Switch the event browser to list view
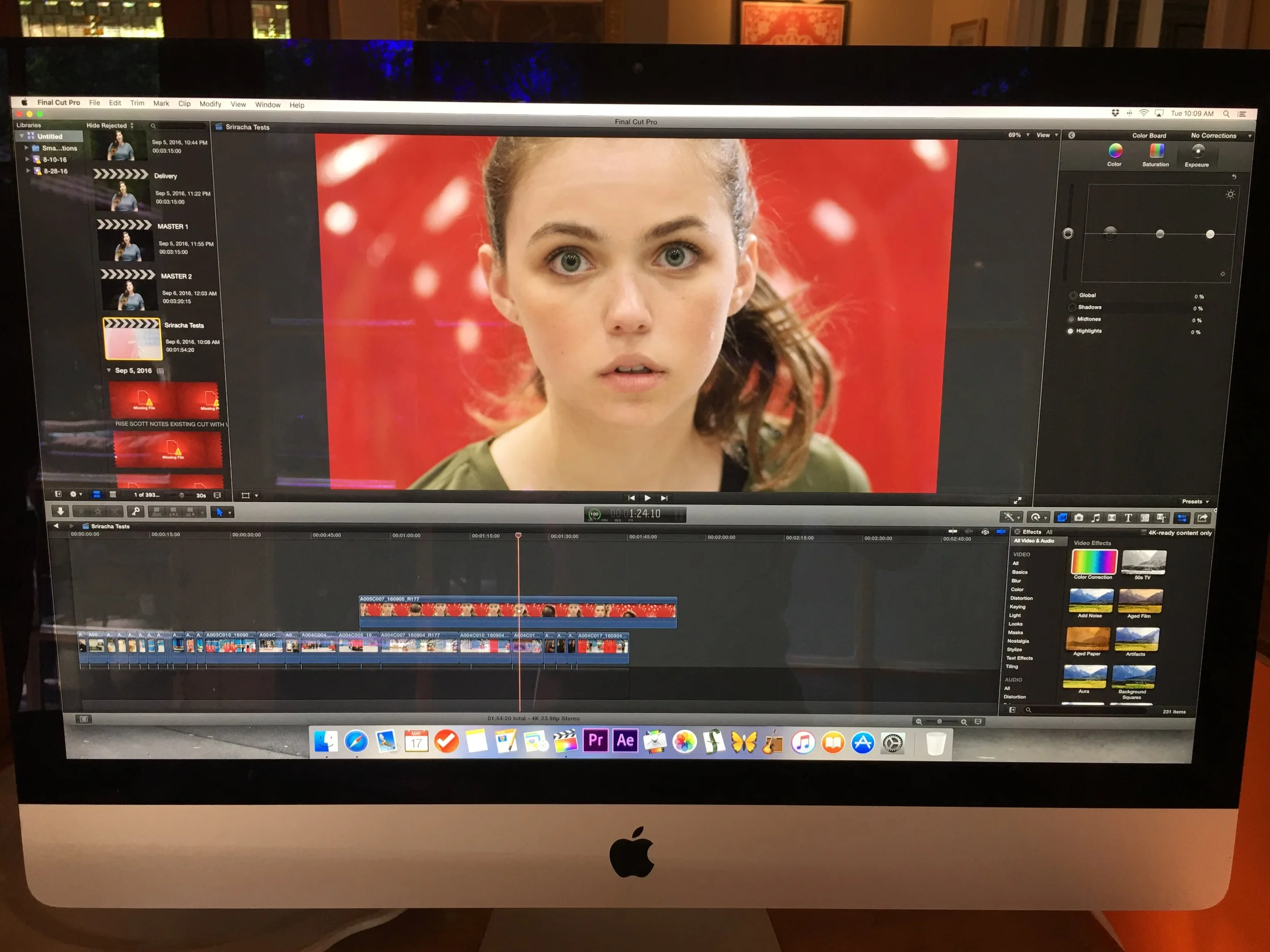 coord(113,495)
